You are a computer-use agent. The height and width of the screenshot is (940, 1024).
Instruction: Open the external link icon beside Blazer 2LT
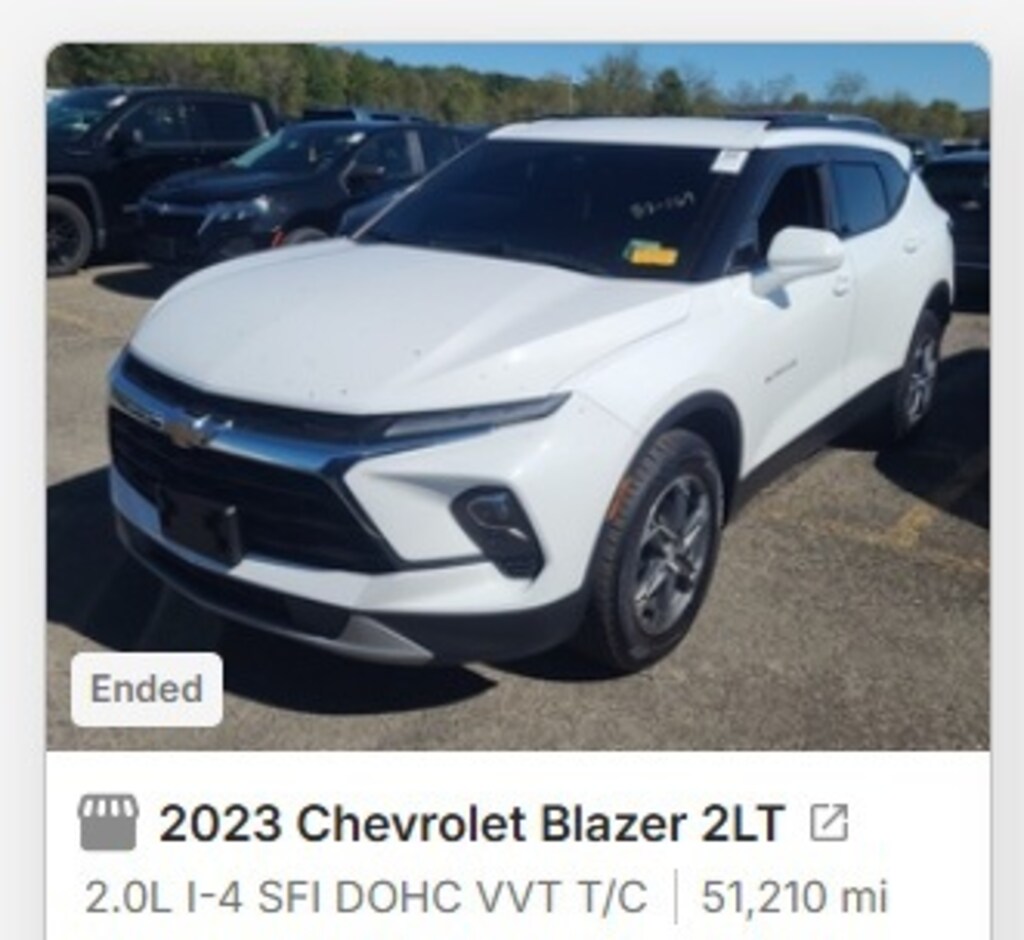coord(829,822)
